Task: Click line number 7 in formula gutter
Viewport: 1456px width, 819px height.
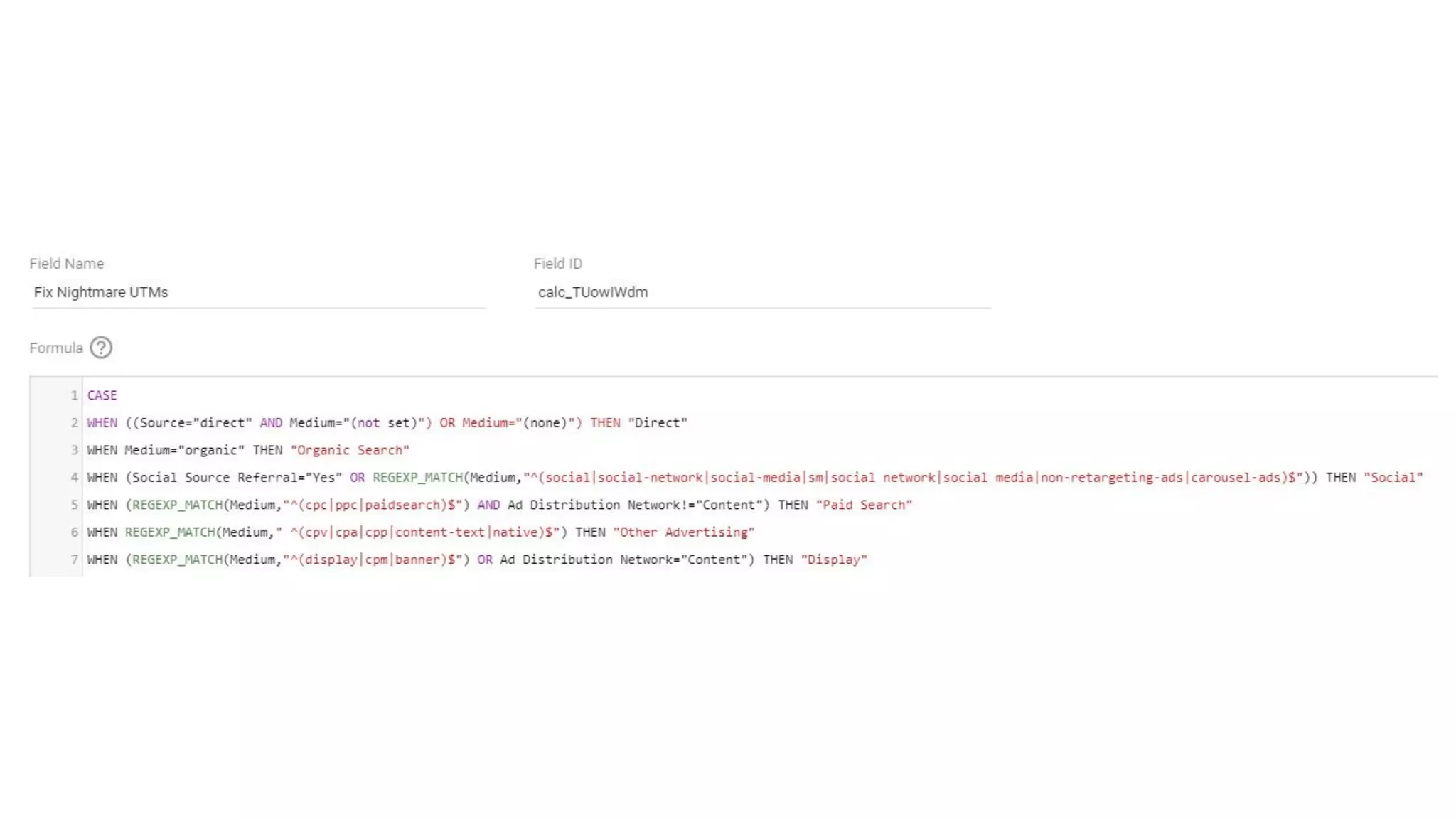Action: pos(74,560)
